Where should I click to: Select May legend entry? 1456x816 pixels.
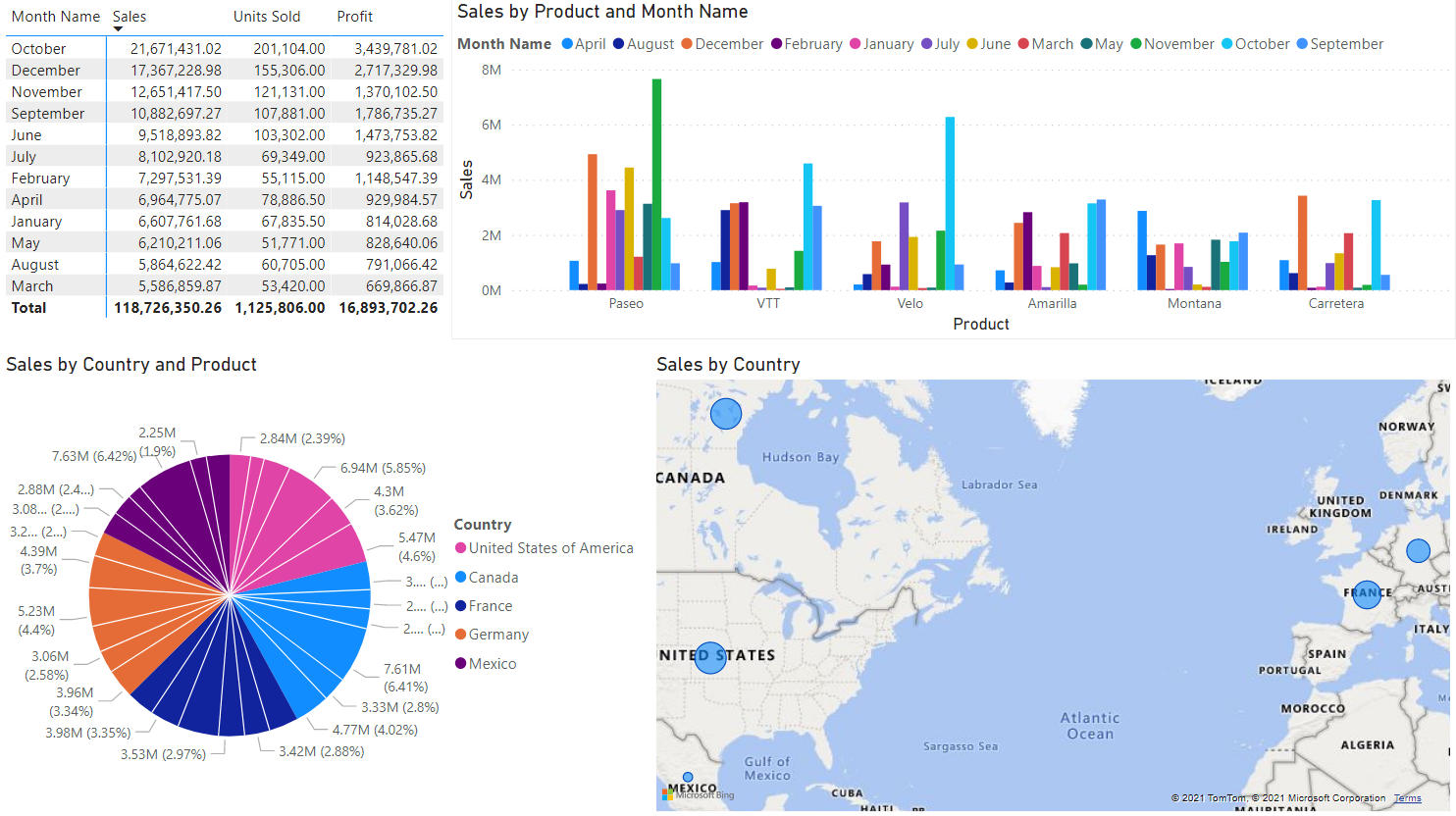(x=1102, y=44)
